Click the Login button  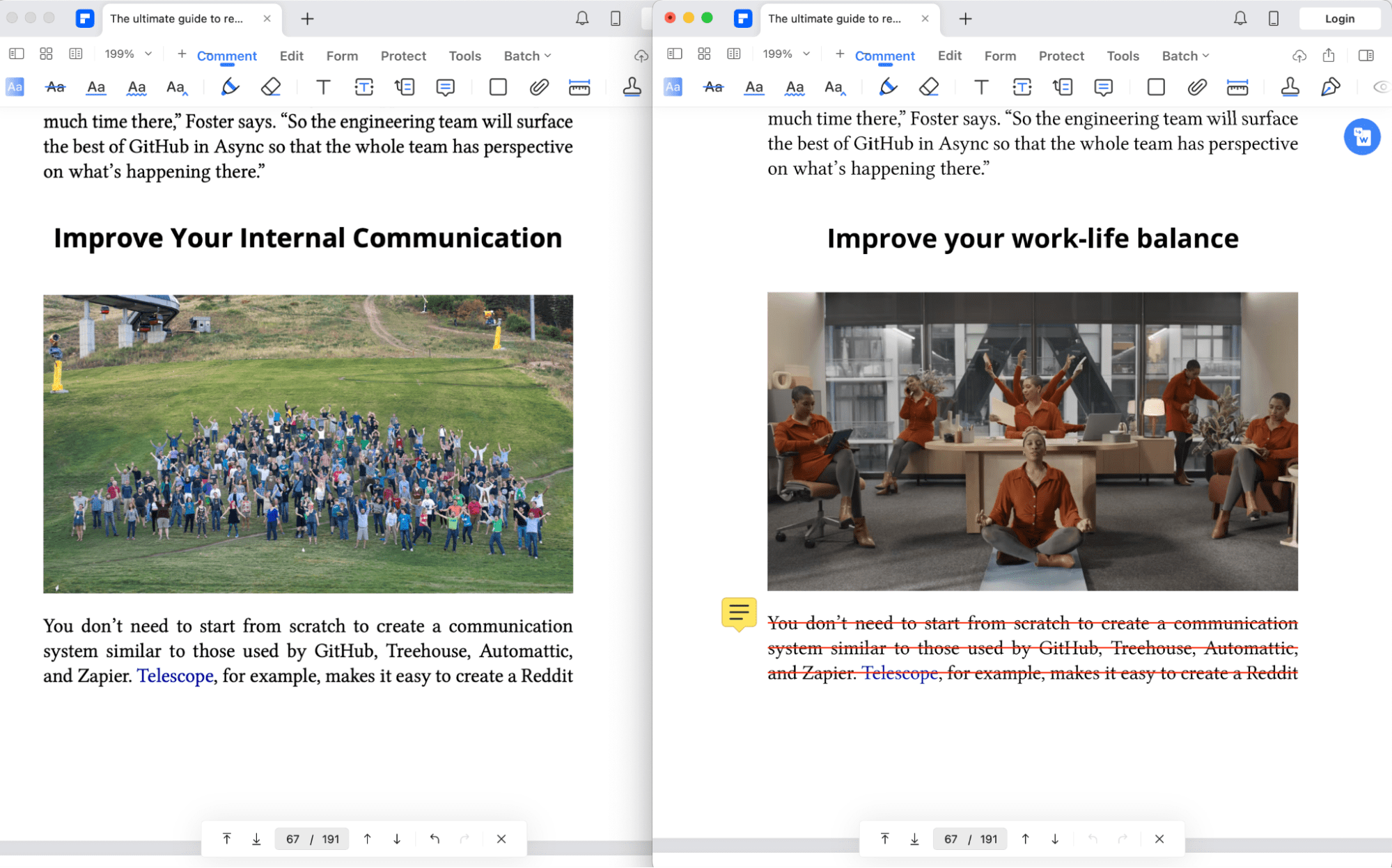pyautogui.click(x=1339, y=19)
